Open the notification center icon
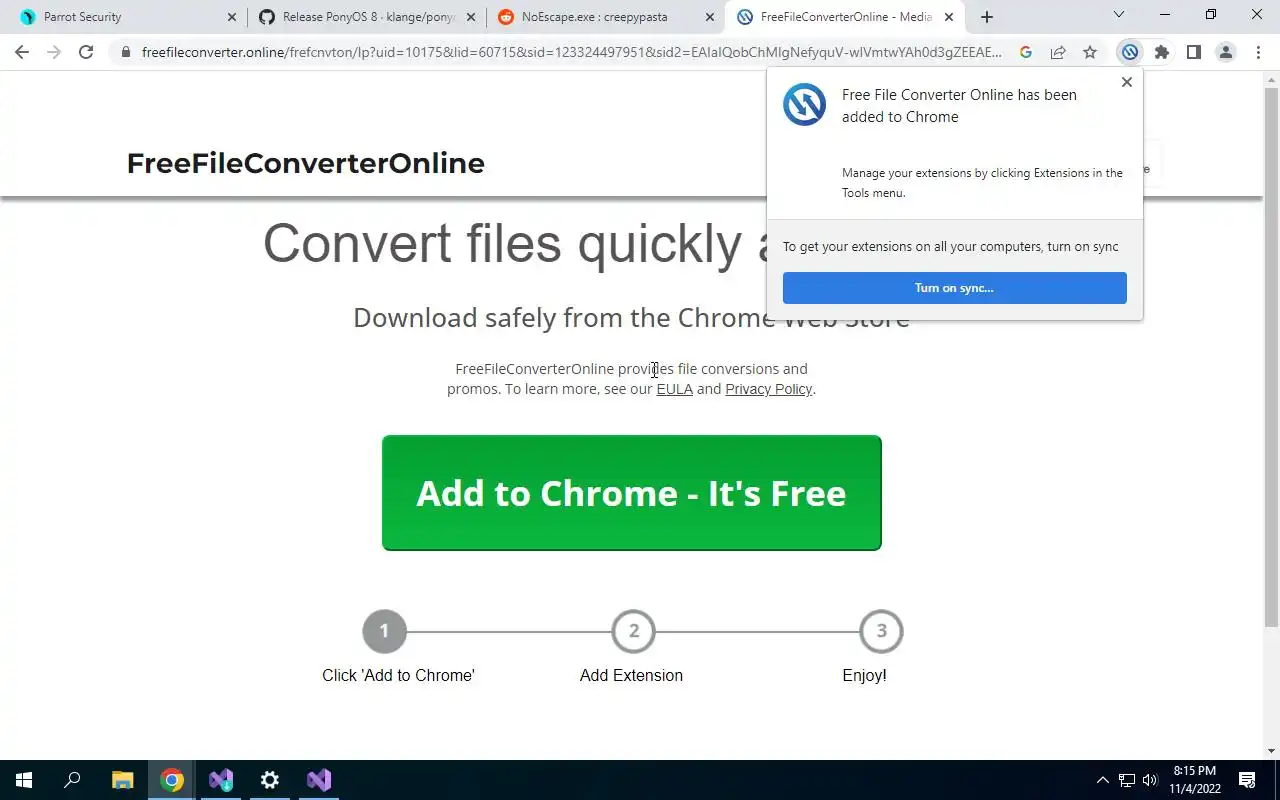Viewport: 1280px width, 800px height. click(x=1247, y=780)
